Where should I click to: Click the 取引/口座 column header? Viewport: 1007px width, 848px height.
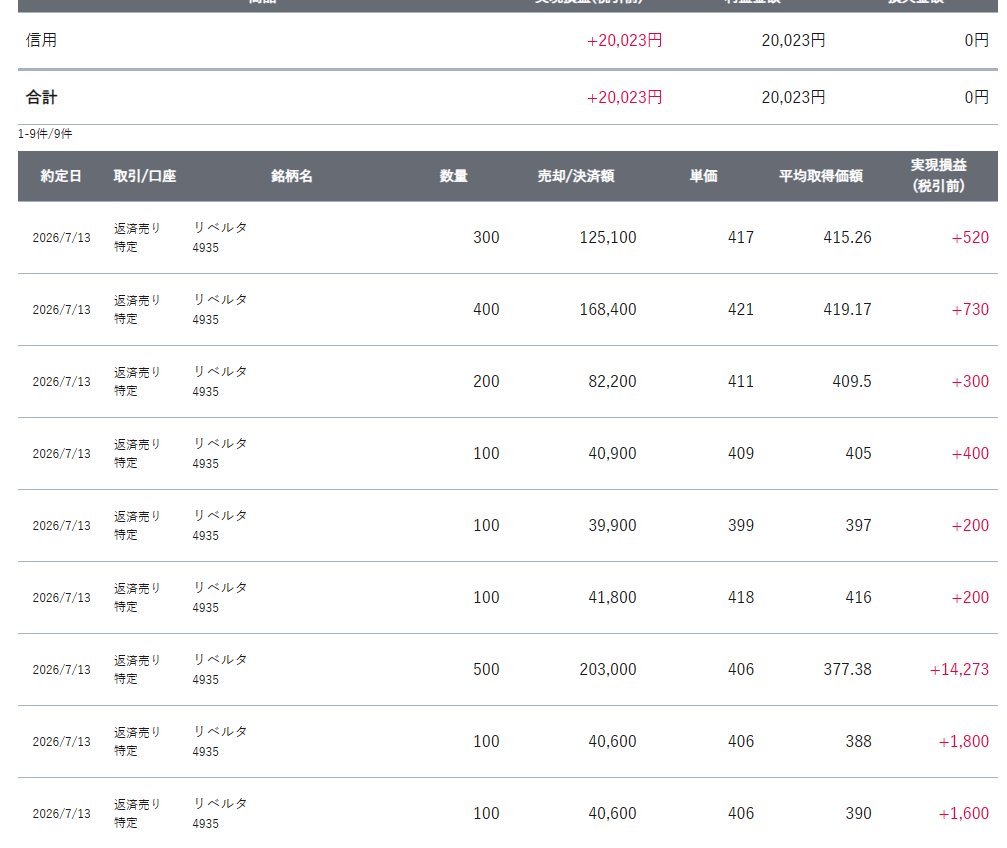(x=144, y=176)
